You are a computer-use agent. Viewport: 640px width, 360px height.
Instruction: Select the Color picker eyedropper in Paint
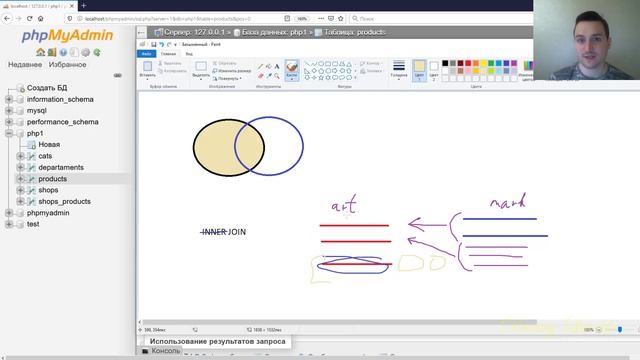coord(269,76)
